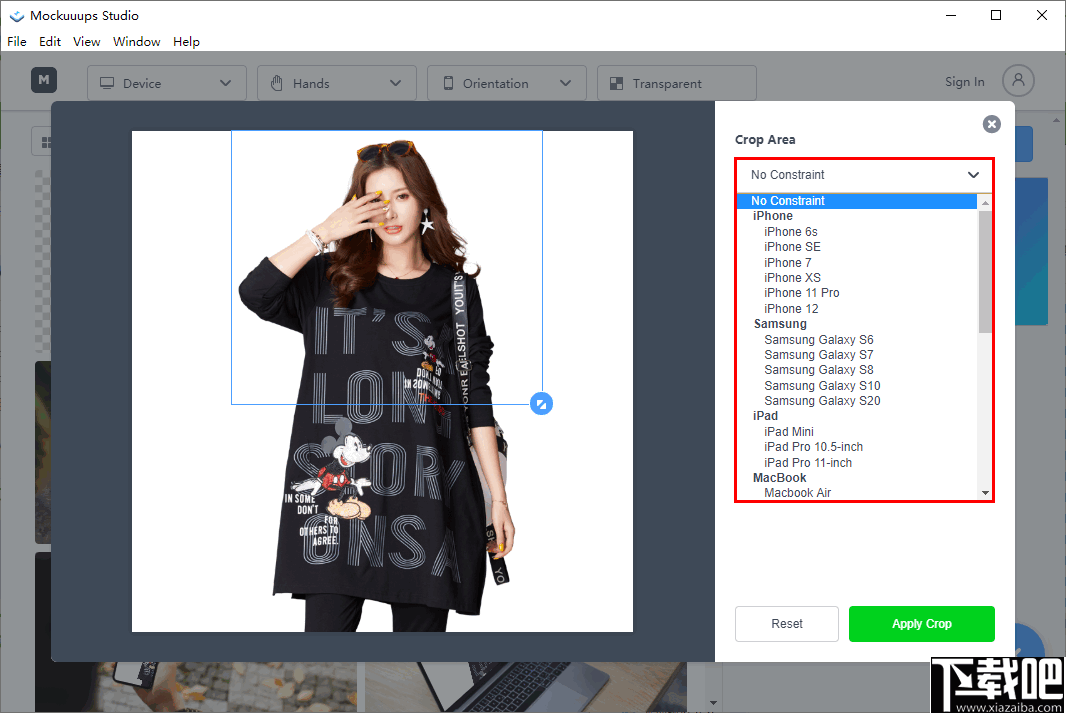Click the Transparent background filter icon
The width and height of the screenshot is (1066, 713).
(x=616, y=82)
